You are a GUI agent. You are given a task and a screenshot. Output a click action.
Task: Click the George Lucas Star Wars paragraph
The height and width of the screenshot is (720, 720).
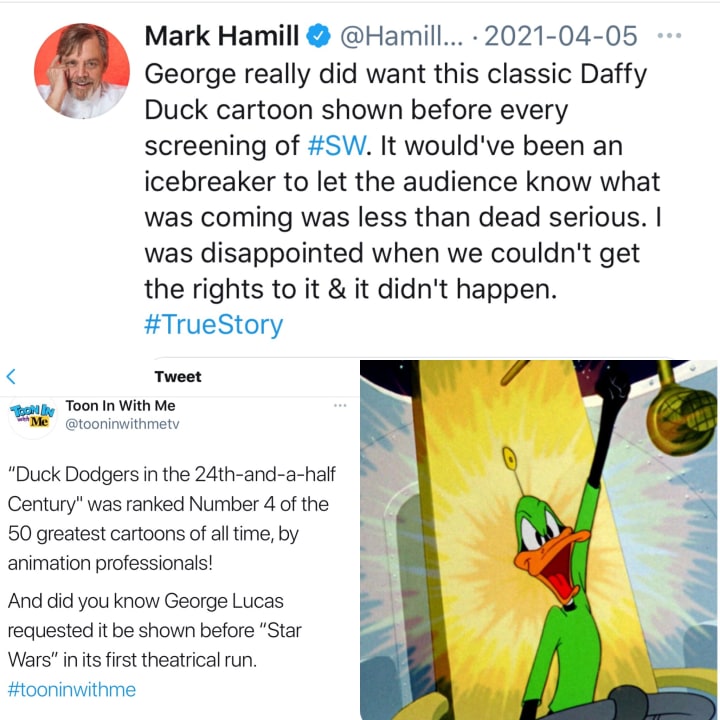coord(155,630)
